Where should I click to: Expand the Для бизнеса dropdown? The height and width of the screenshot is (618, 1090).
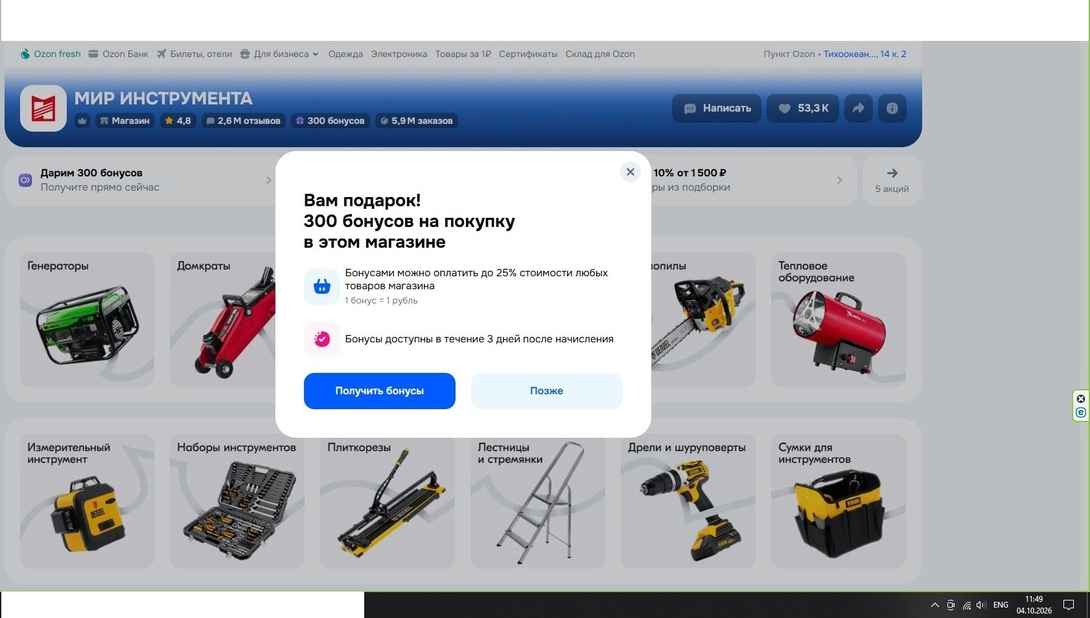279,54
